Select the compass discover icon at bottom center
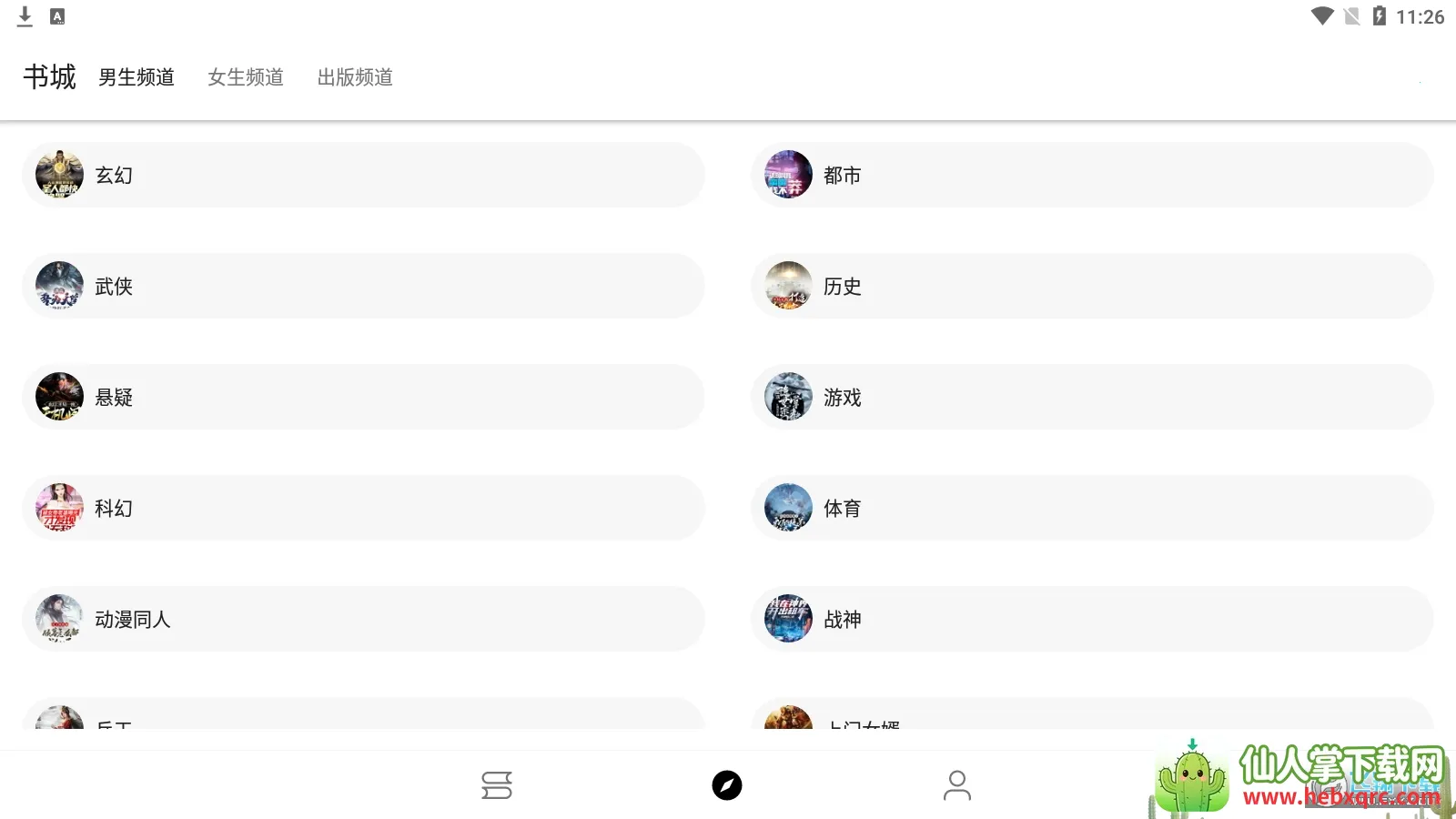 [x=727, y=784]
